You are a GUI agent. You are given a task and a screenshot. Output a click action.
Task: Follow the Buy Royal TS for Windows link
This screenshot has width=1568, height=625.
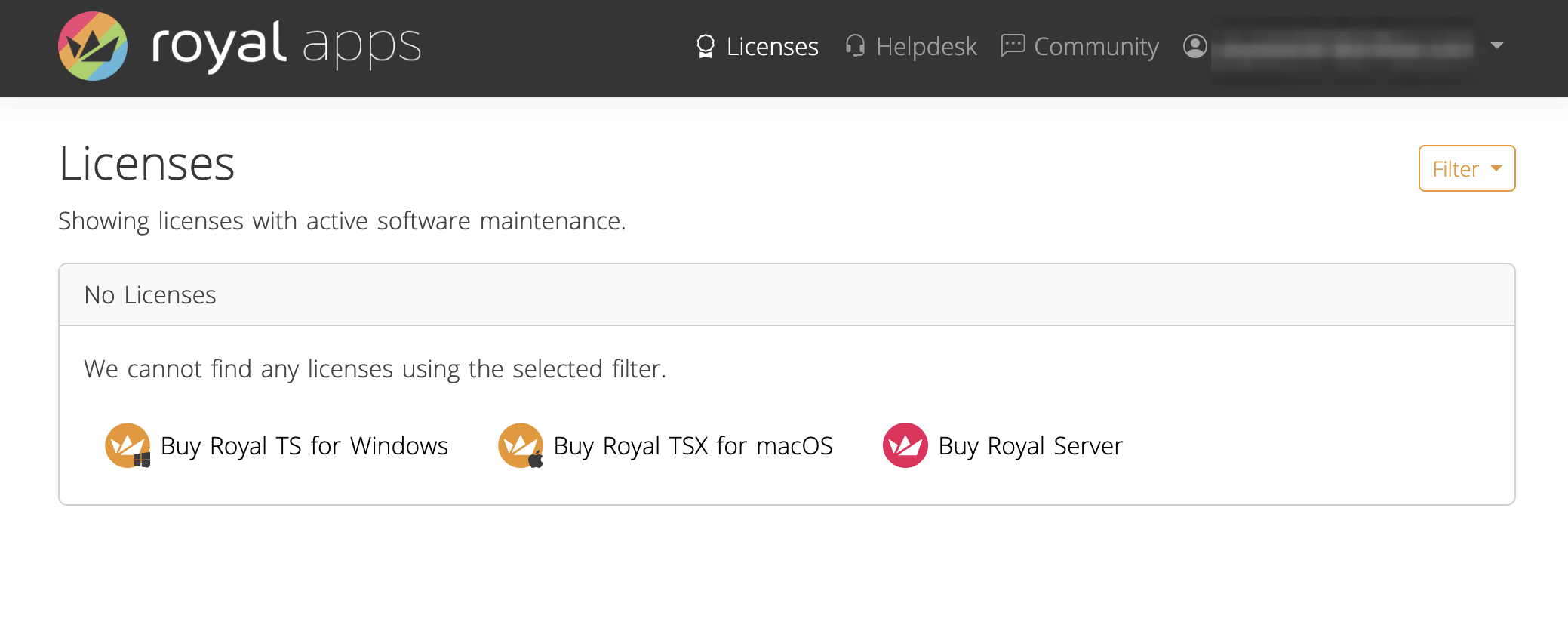point(304,446)
